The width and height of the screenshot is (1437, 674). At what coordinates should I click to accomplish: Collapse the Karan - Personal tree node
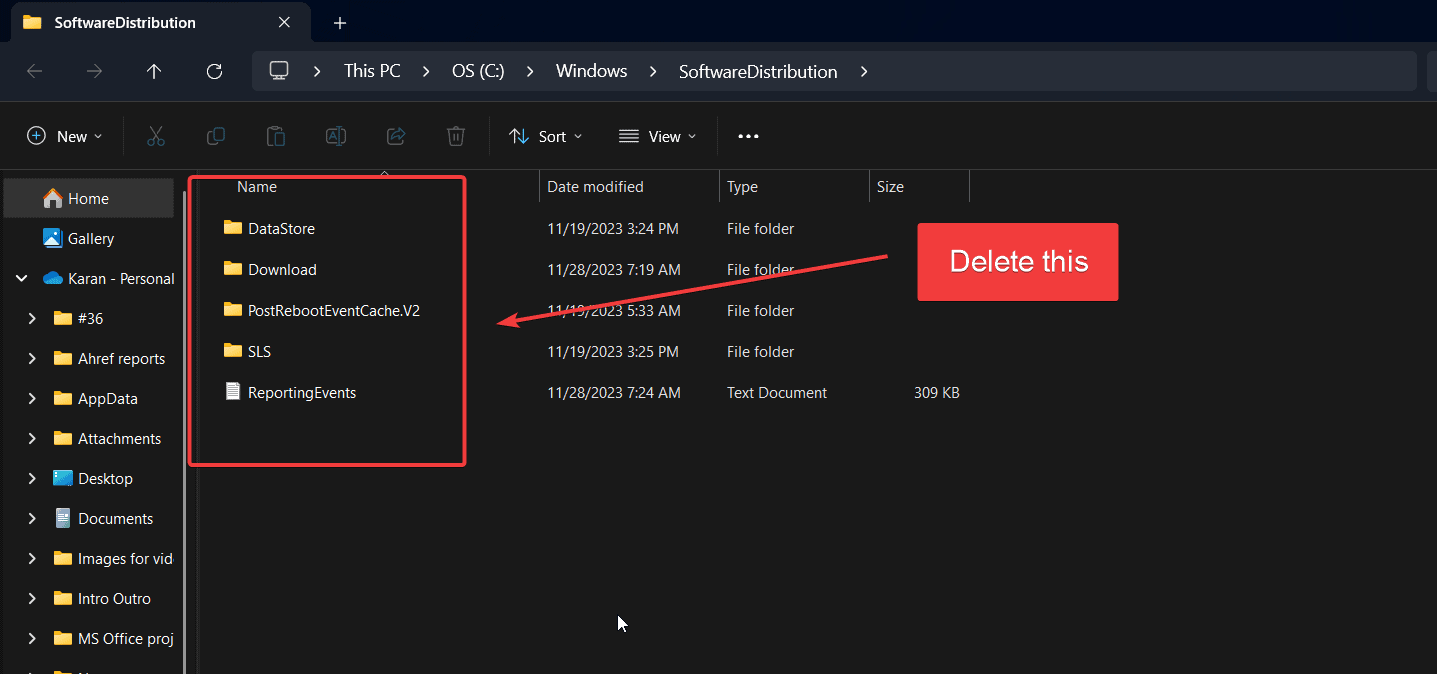pyautogui.click(x=21, y=279)
